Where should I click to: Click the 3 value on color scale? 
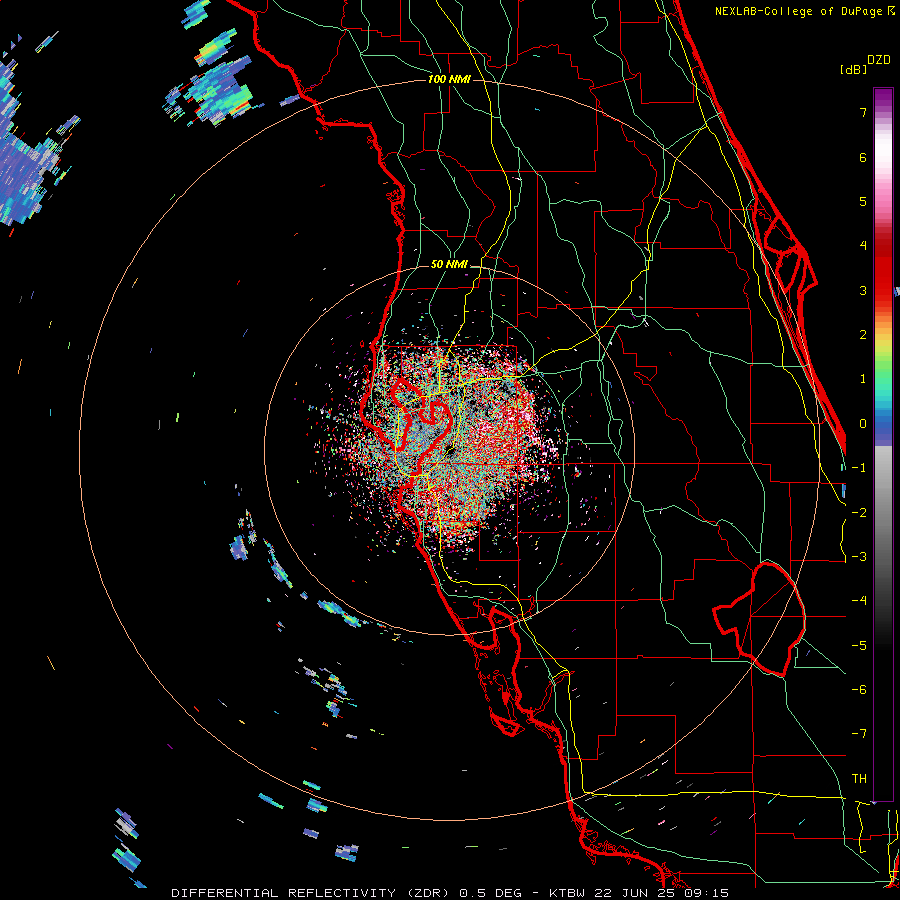863,290
